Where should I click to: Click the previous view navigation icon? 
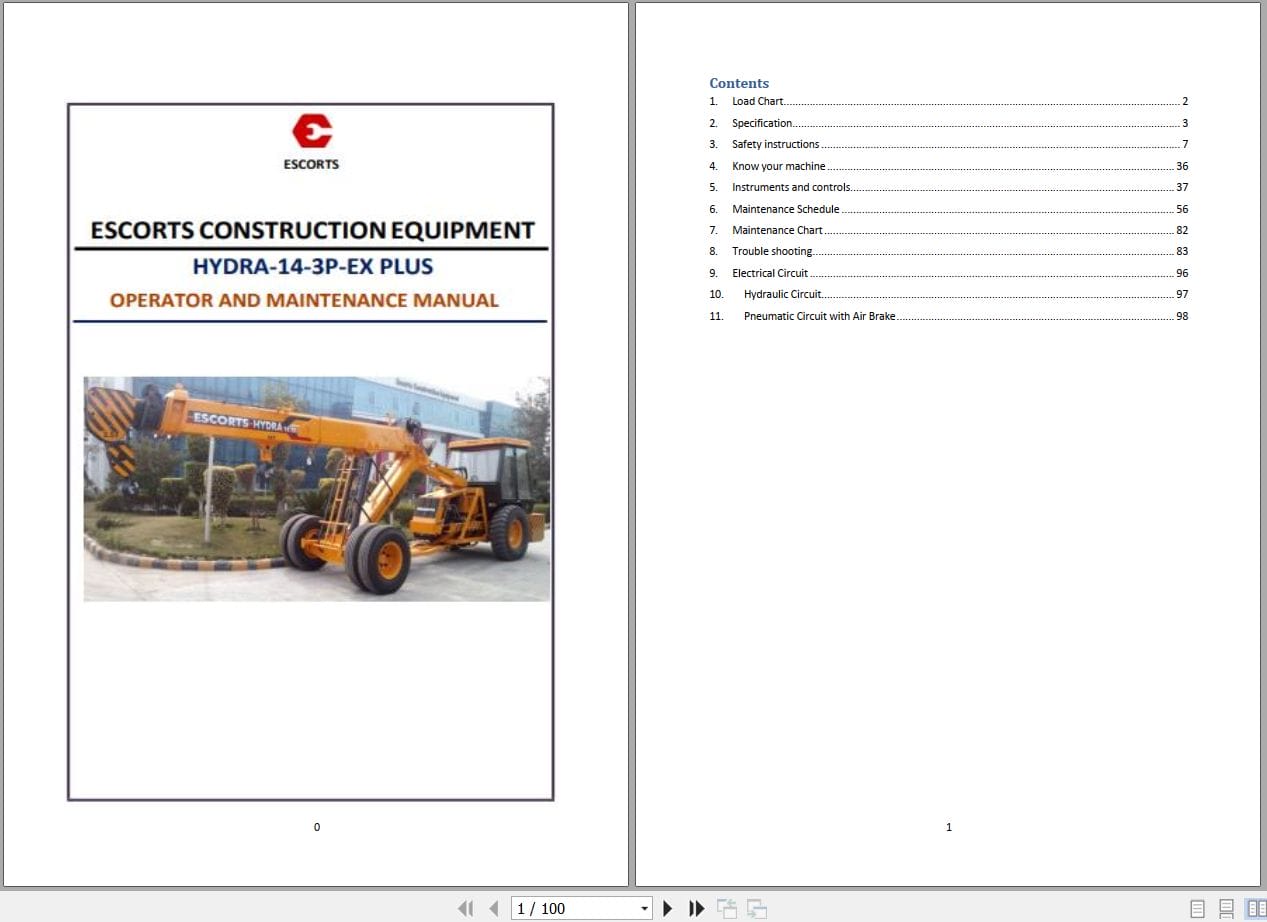pyautogui.click(x=727, y=908)
